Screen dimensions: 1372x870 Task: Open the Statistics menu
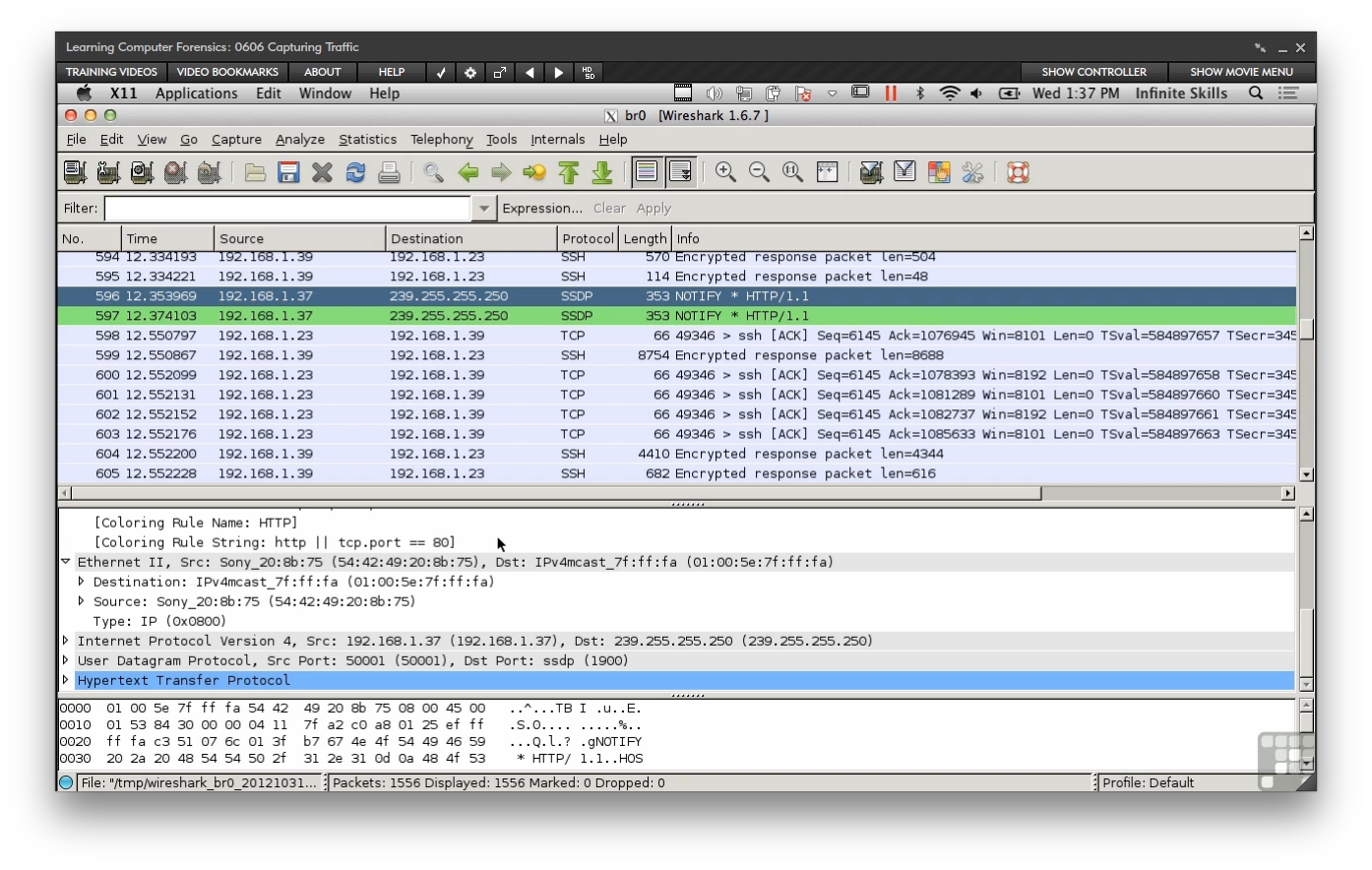(x=368, y=140)
